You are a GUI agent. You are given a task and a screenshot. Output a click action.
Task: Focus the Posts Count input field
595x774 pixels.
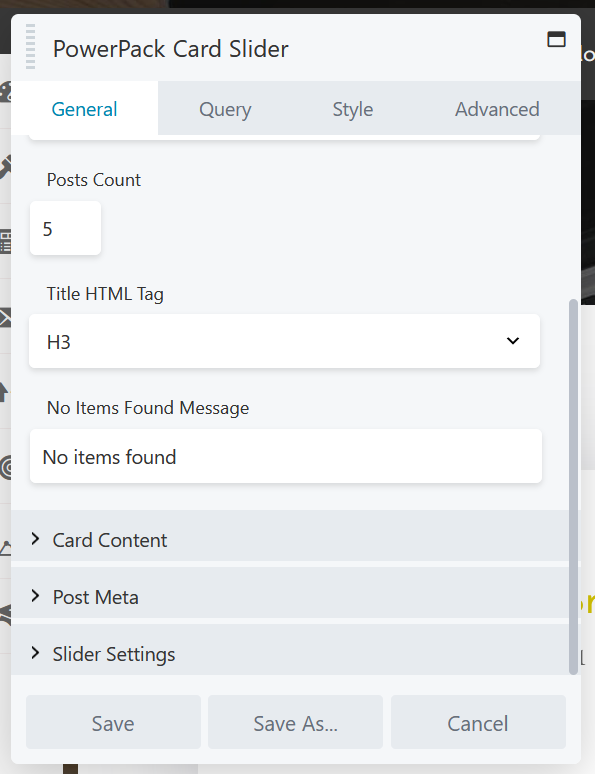pyautogui.click(x=66, y=228)
